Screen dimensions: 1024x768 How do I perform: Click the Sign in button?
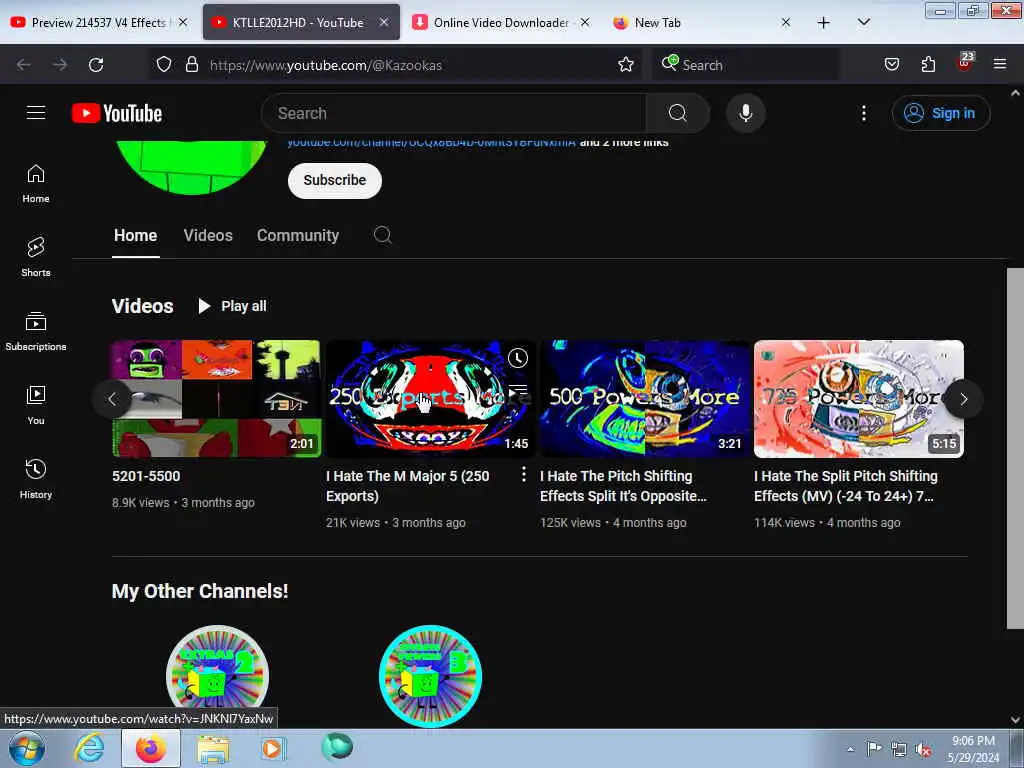(x=940, y=113)
